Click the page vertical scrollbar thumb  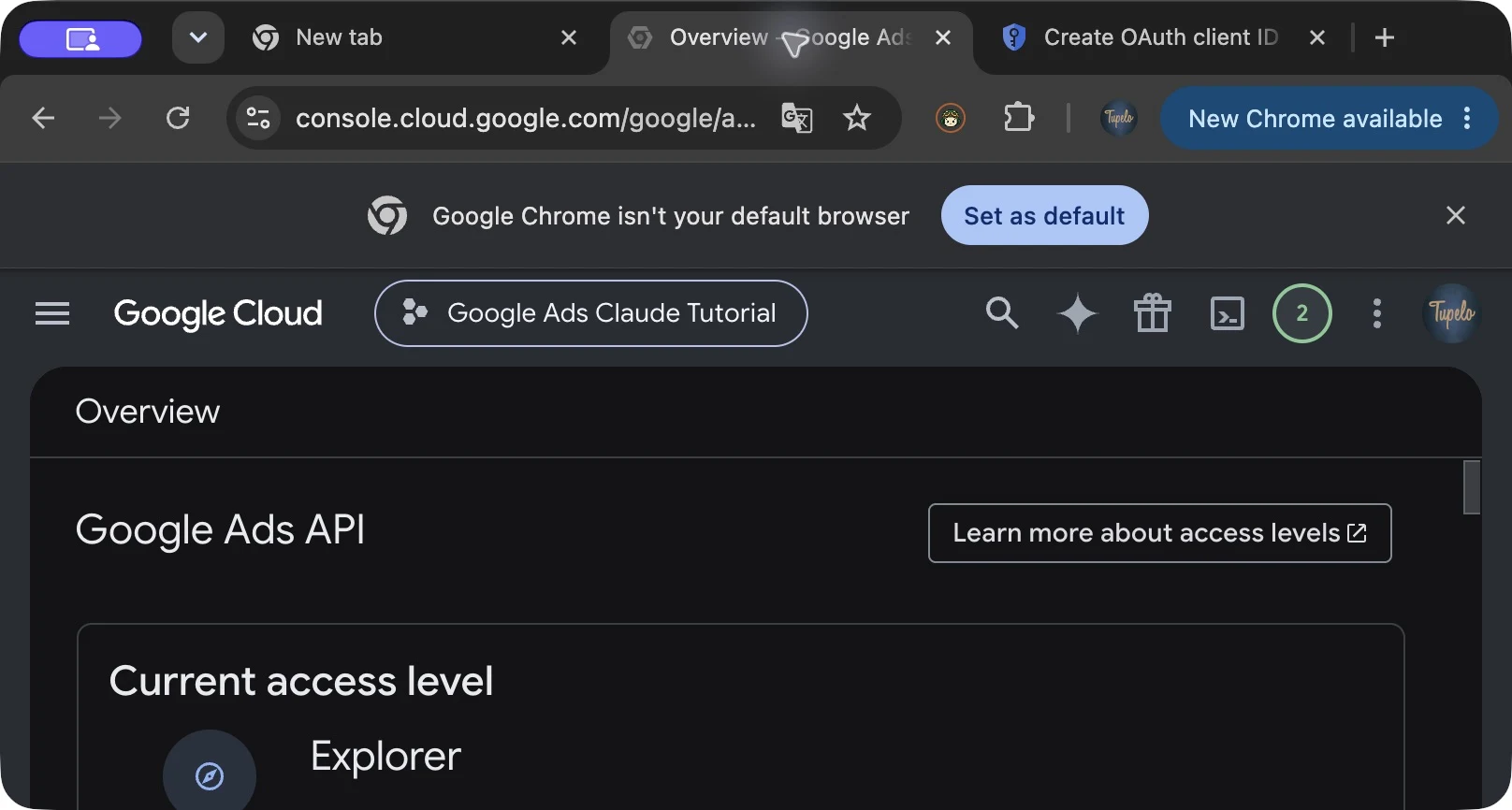click(x=1472, y=487)
